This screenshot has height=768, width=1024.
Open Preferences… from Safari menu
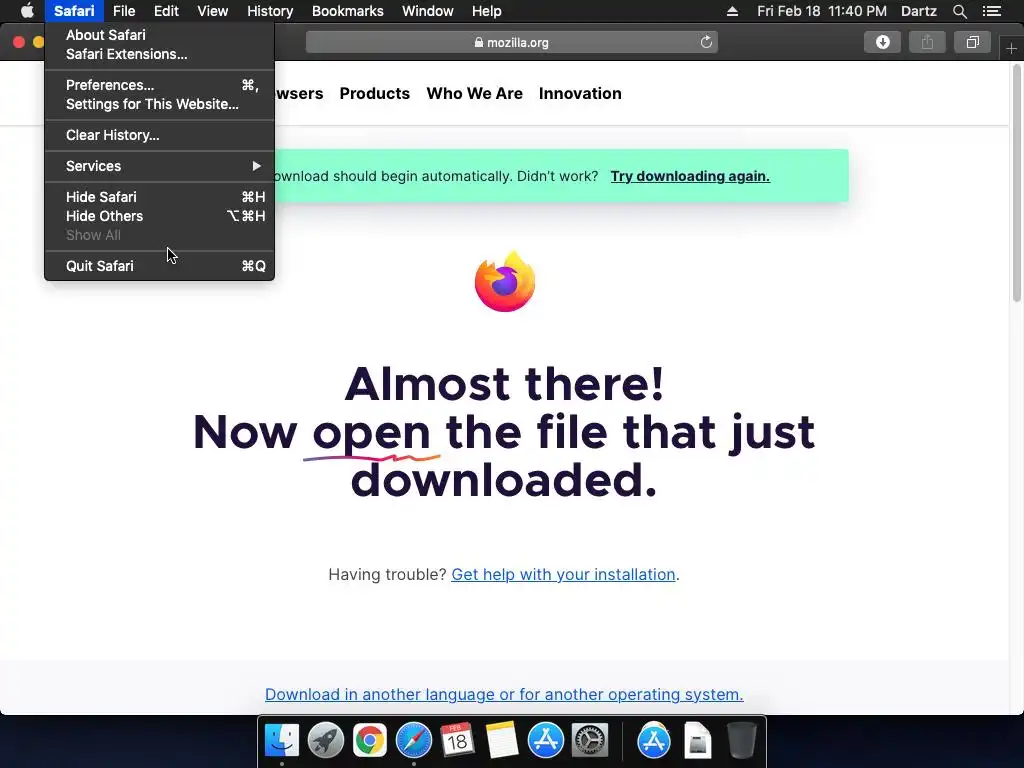pos(159,86)
